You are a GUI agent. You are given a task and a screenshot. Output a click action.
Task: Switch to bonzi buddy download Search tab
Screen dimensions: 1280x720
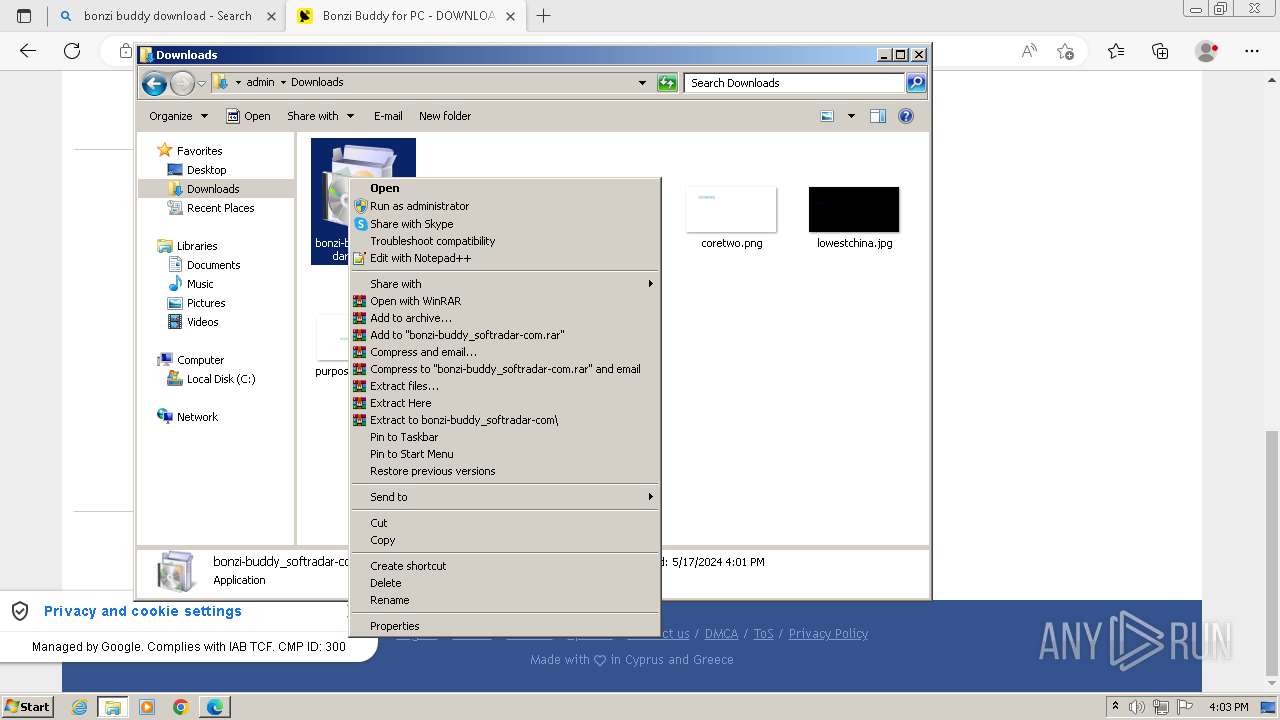pyautogui.click(x=166, y=16)
